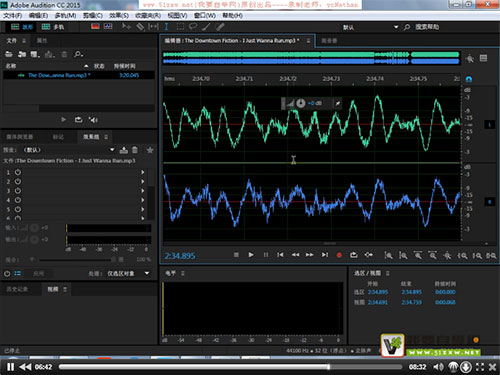
Task: Toggle the left channel L button
Action: tap(489, 125)
